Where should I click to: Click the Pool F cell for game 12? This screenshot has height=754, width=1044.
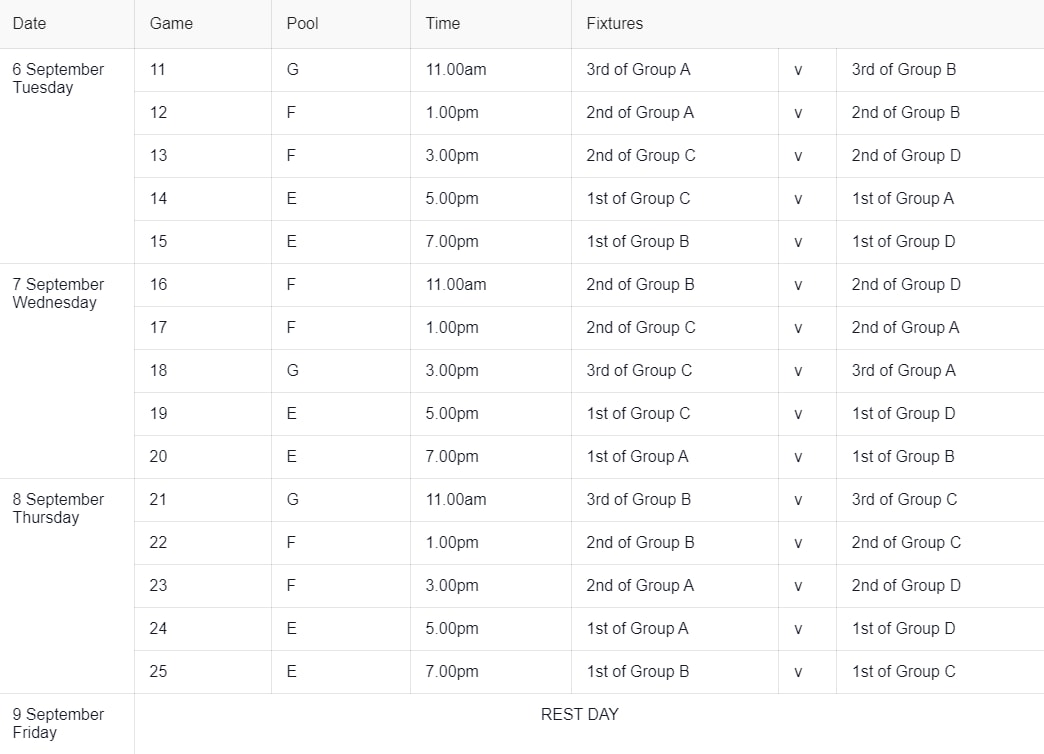tap(291, 112)
